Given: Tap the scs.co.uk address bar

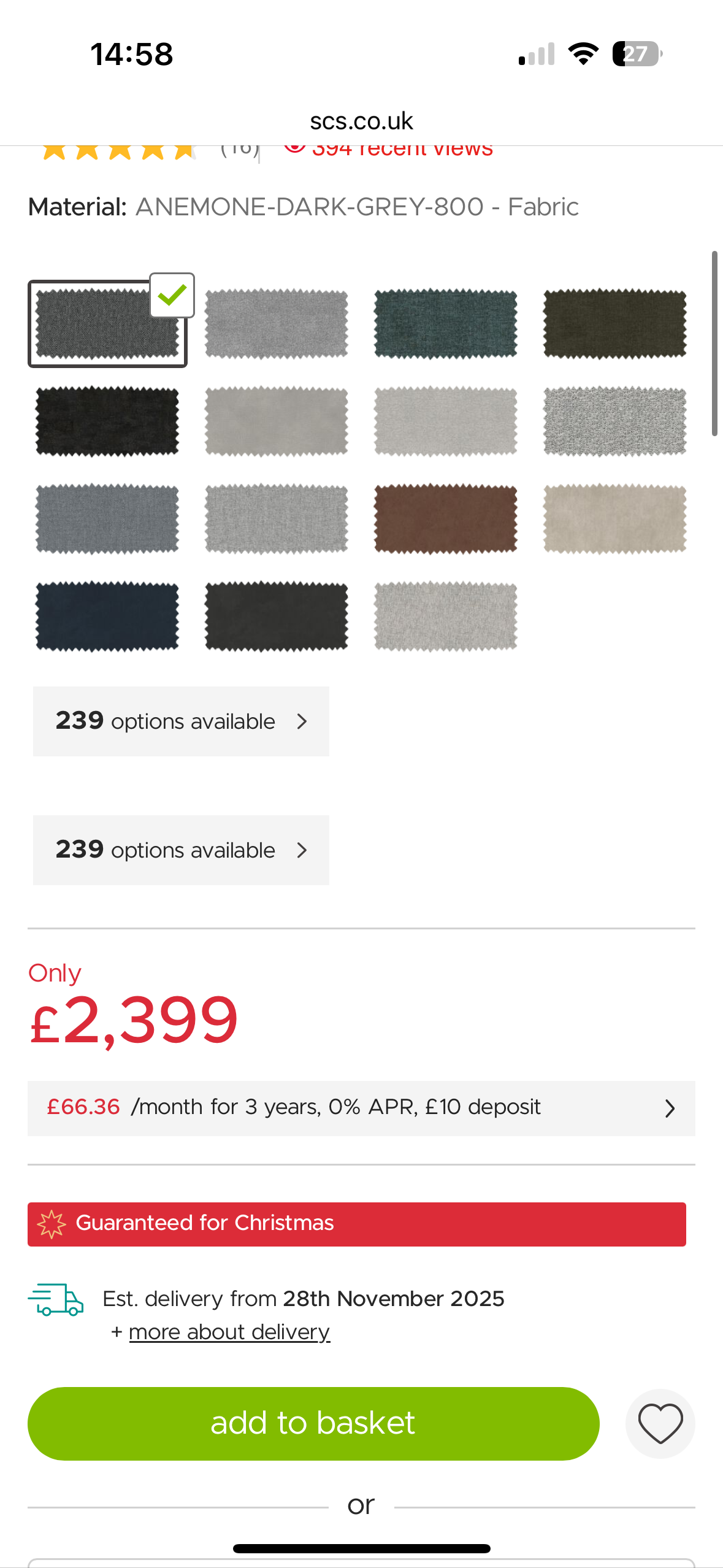Looking at the screenshot, I should 361,121.
